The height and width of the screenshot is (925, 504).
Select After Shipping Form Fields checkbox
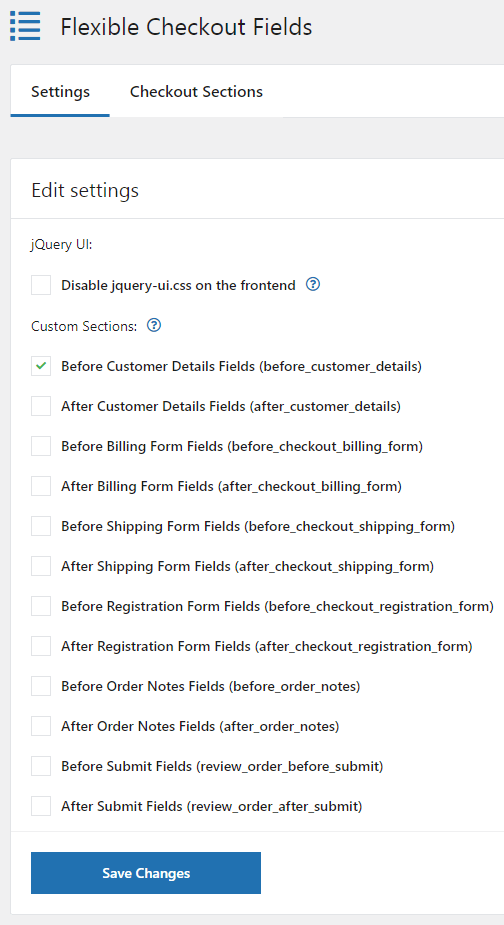point(41,566)
